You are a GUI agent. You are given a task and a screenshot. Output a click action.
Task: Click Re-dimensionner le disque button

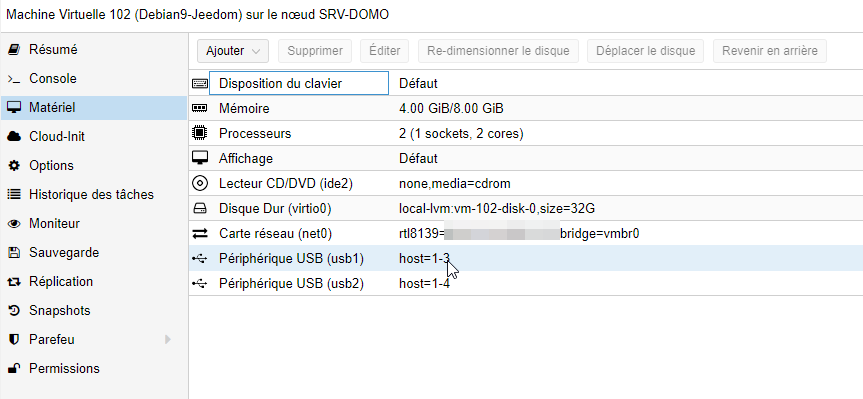pos(498,51)
